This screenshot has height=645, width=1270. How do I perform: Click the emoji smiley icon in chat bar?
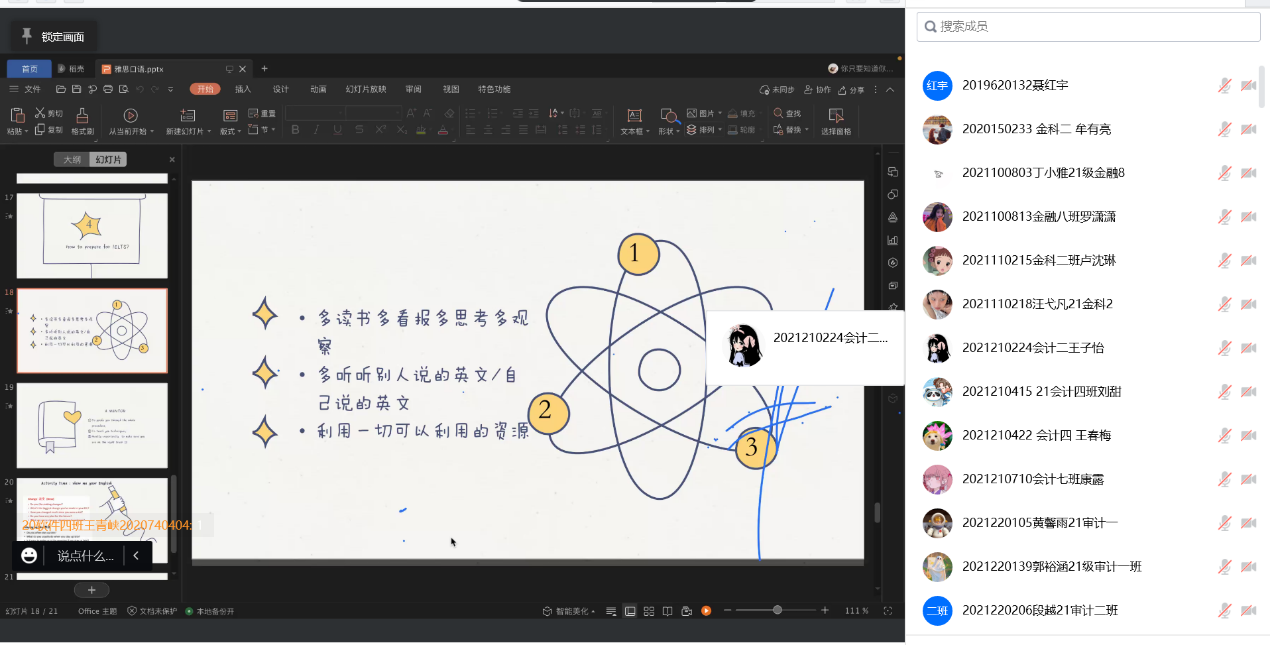click(29, 556)
